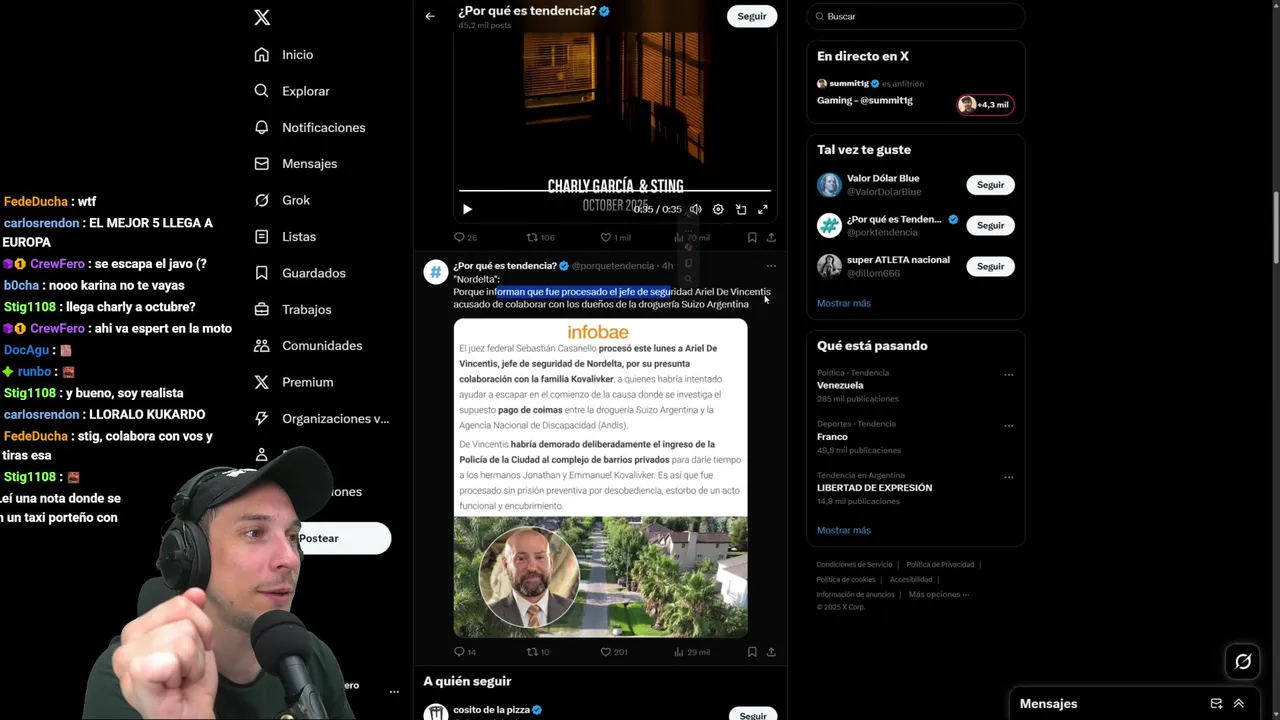The image size is (1280, 720).
Task: Share the Nordelta post
Action: 771,652
